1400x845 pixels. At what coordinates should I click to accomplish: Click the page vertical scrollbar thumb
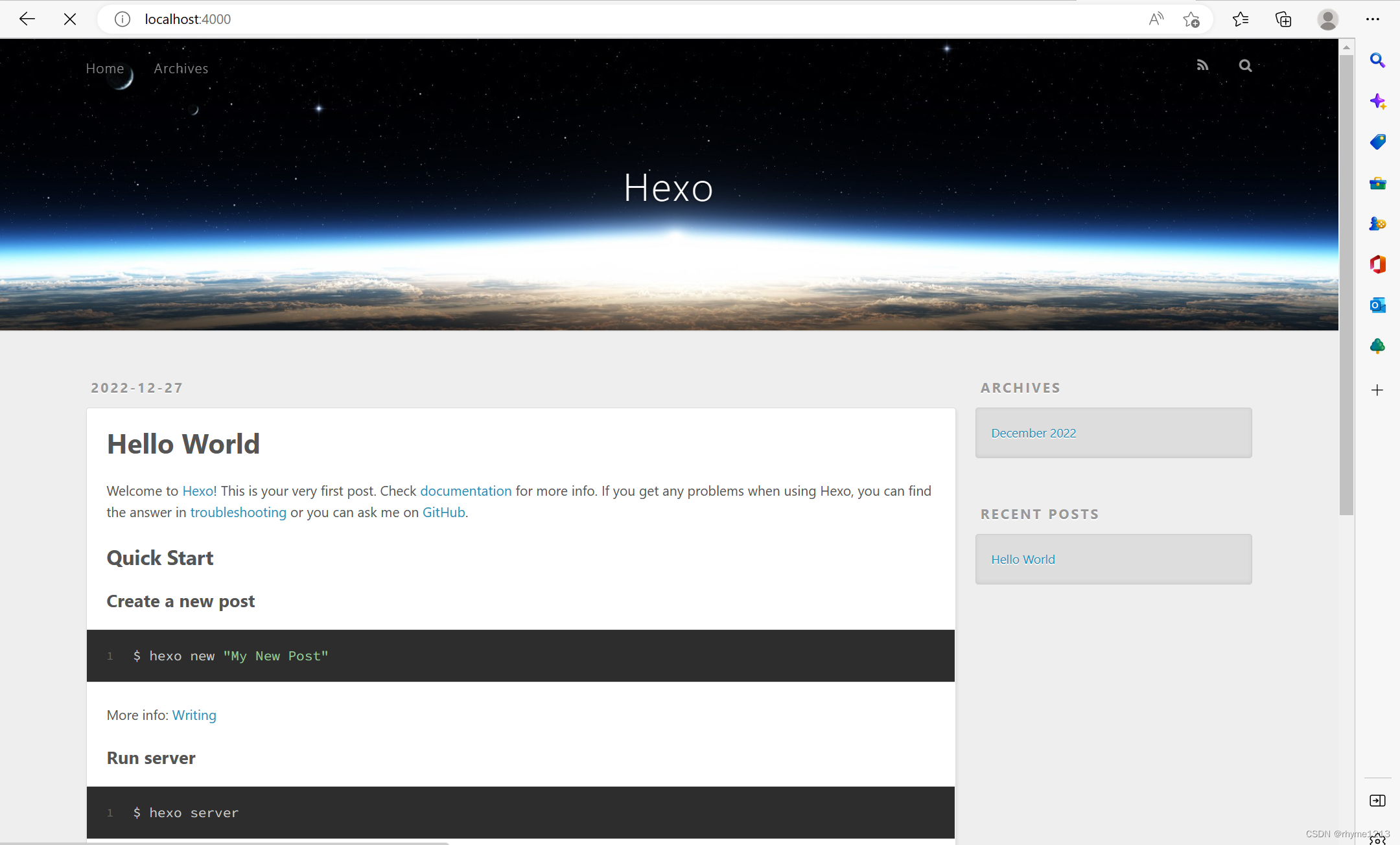click(1346, 285)
